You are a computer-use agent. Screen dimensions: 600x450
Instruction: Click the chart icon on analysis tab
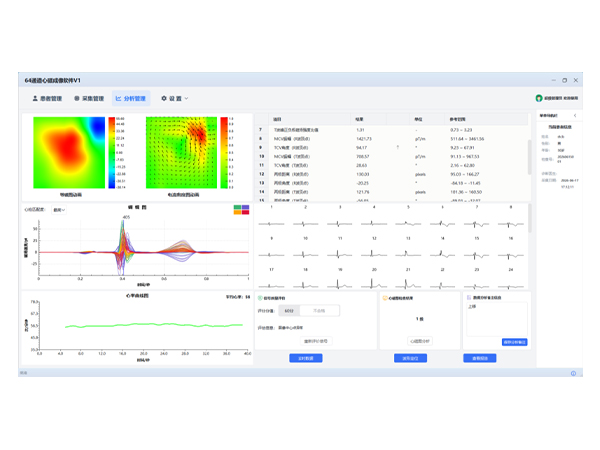pos(118,98)
